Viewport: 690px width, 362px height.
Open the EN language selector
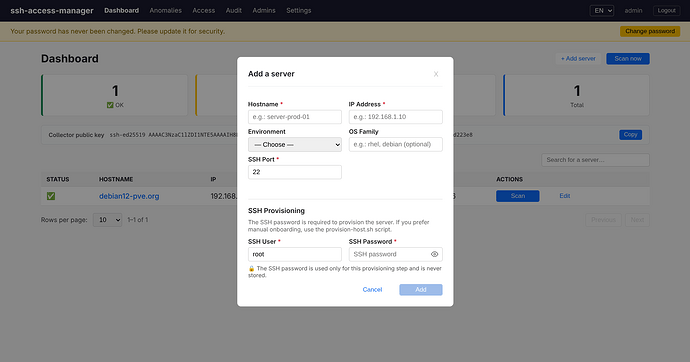pos(602,11)
